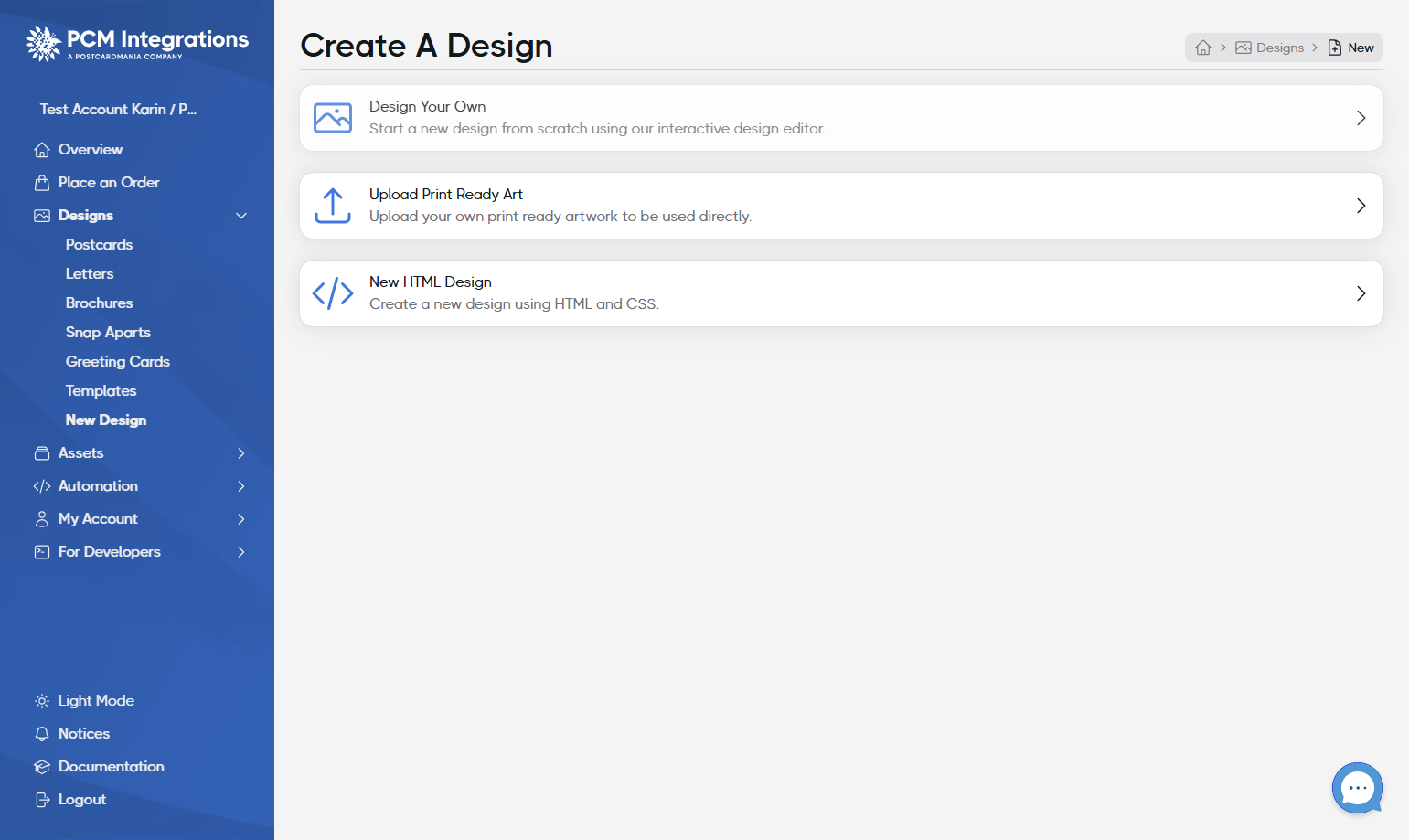Select the Upload Print Ready Art title

pos(446,195)
